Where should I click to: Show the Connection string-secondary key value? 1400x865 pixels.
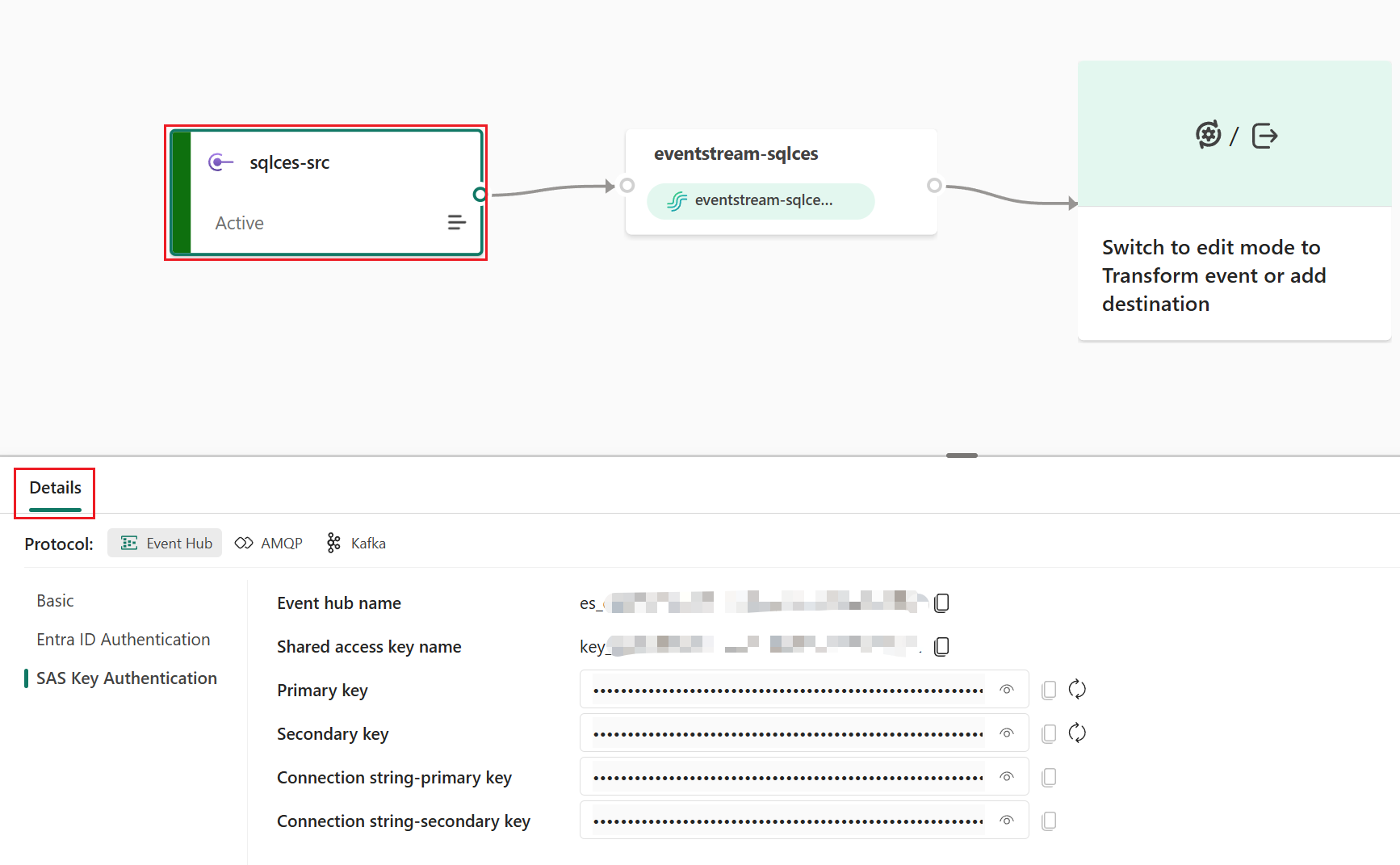1006,820
